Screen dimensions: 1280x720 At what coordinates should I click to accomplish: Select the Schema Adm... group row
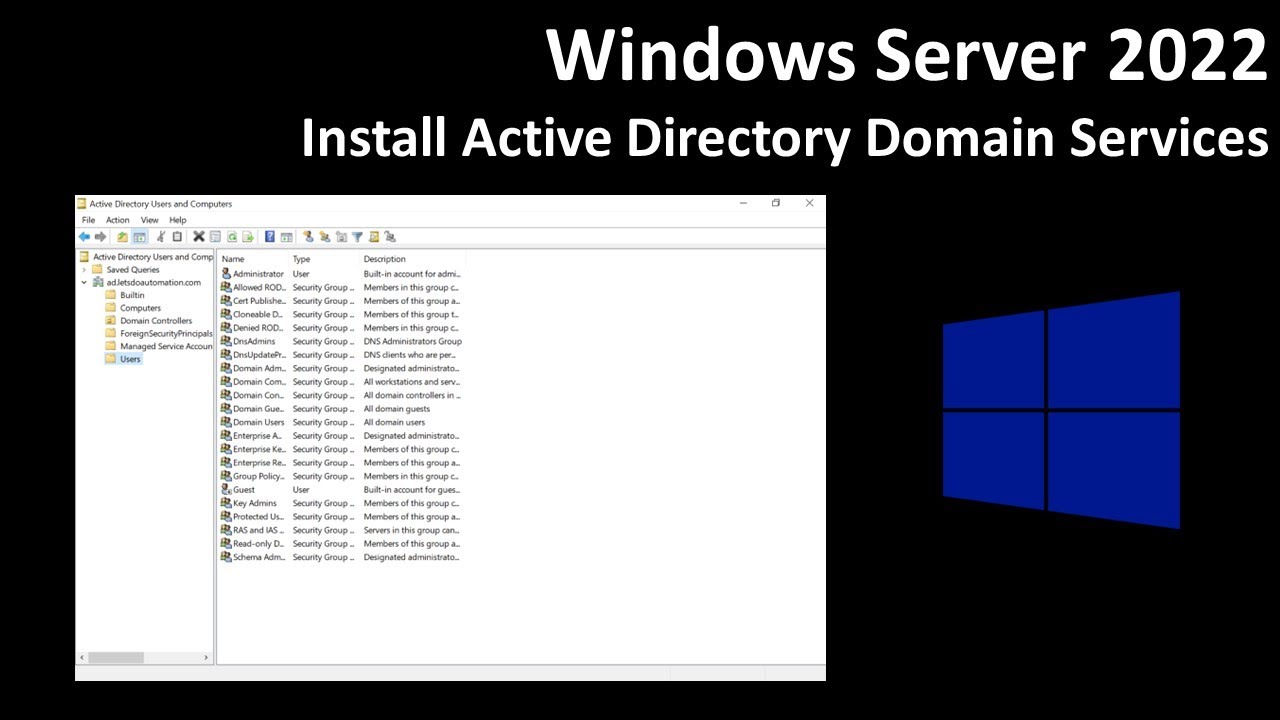(340, 557)
